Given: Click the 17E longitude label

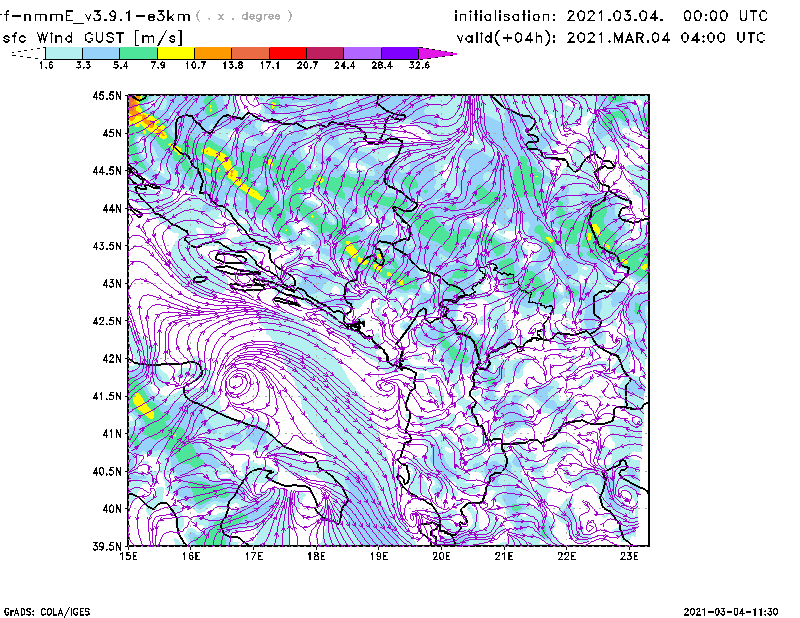Looking at the screenshot, I should 254,556.
